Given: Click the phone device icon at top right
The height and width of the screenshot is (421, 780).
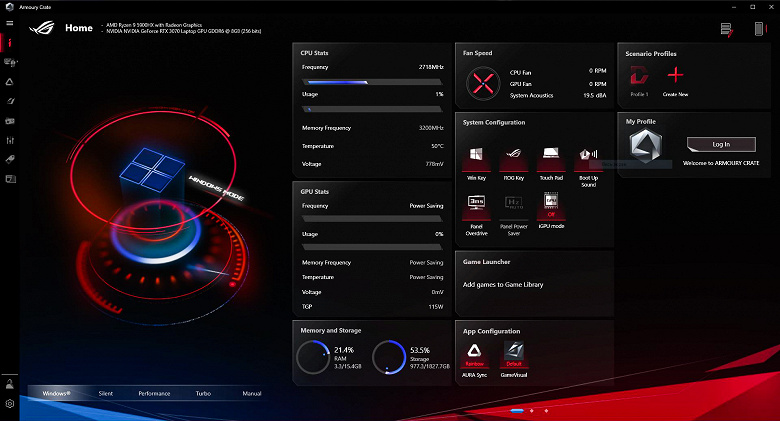Looking at the screenshot, I should coord(759,30).
